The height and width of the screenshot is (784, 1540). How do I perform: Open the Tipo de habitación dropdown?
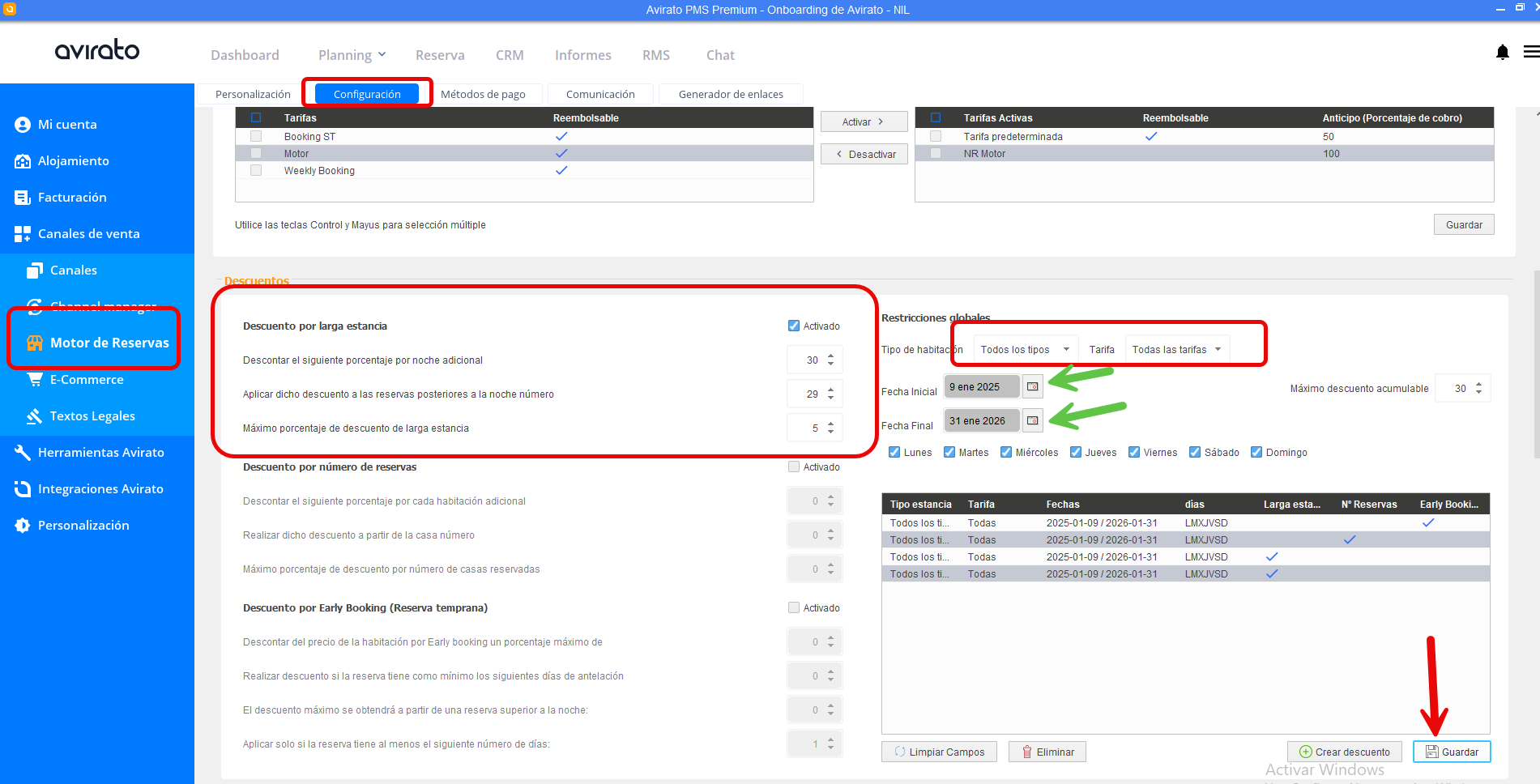click(1026, 350)
